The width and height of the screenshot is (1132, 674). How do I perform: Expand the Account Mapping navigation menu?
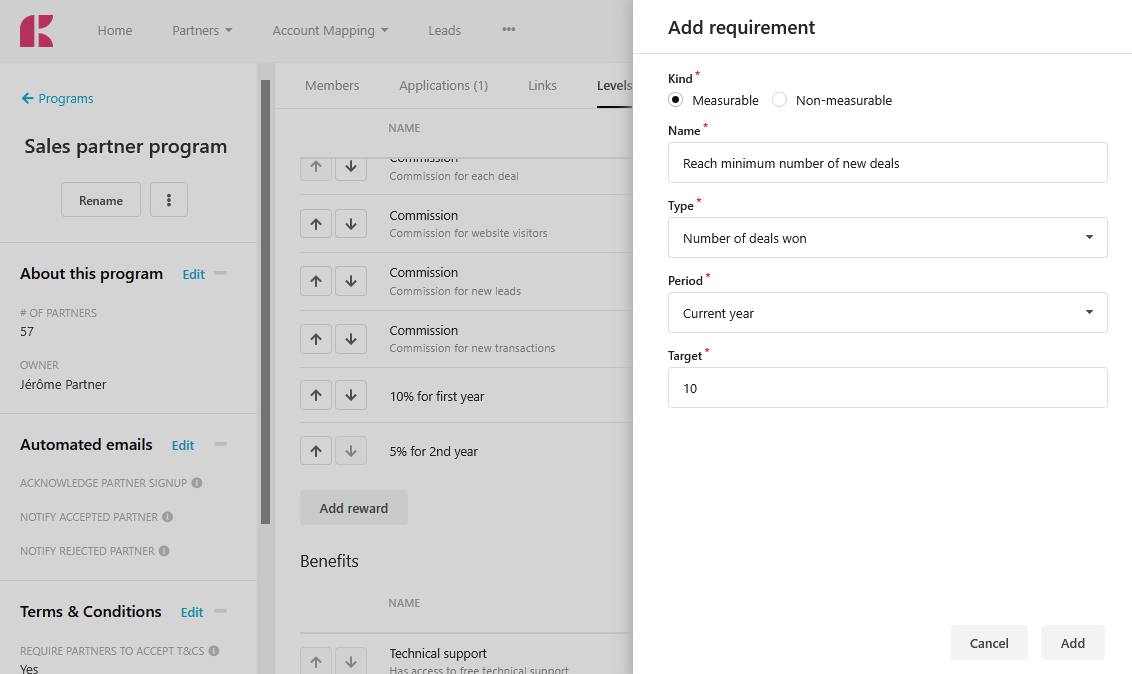point(330,30)
